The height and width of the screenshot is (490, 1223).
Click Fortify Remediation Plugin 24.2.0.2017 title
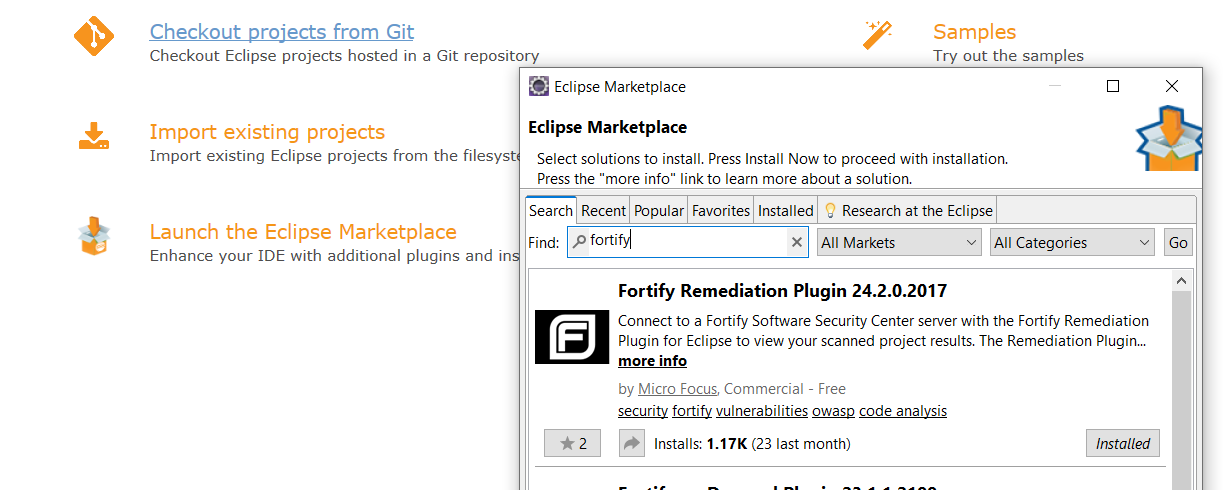click(782, 291)
